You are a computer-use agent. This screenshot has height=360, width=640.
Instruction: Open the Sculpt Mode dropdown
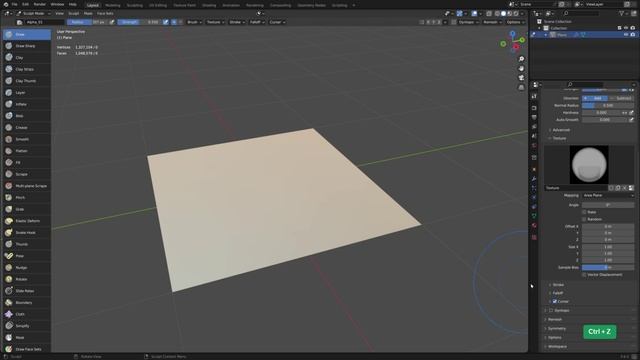[33, 13]
